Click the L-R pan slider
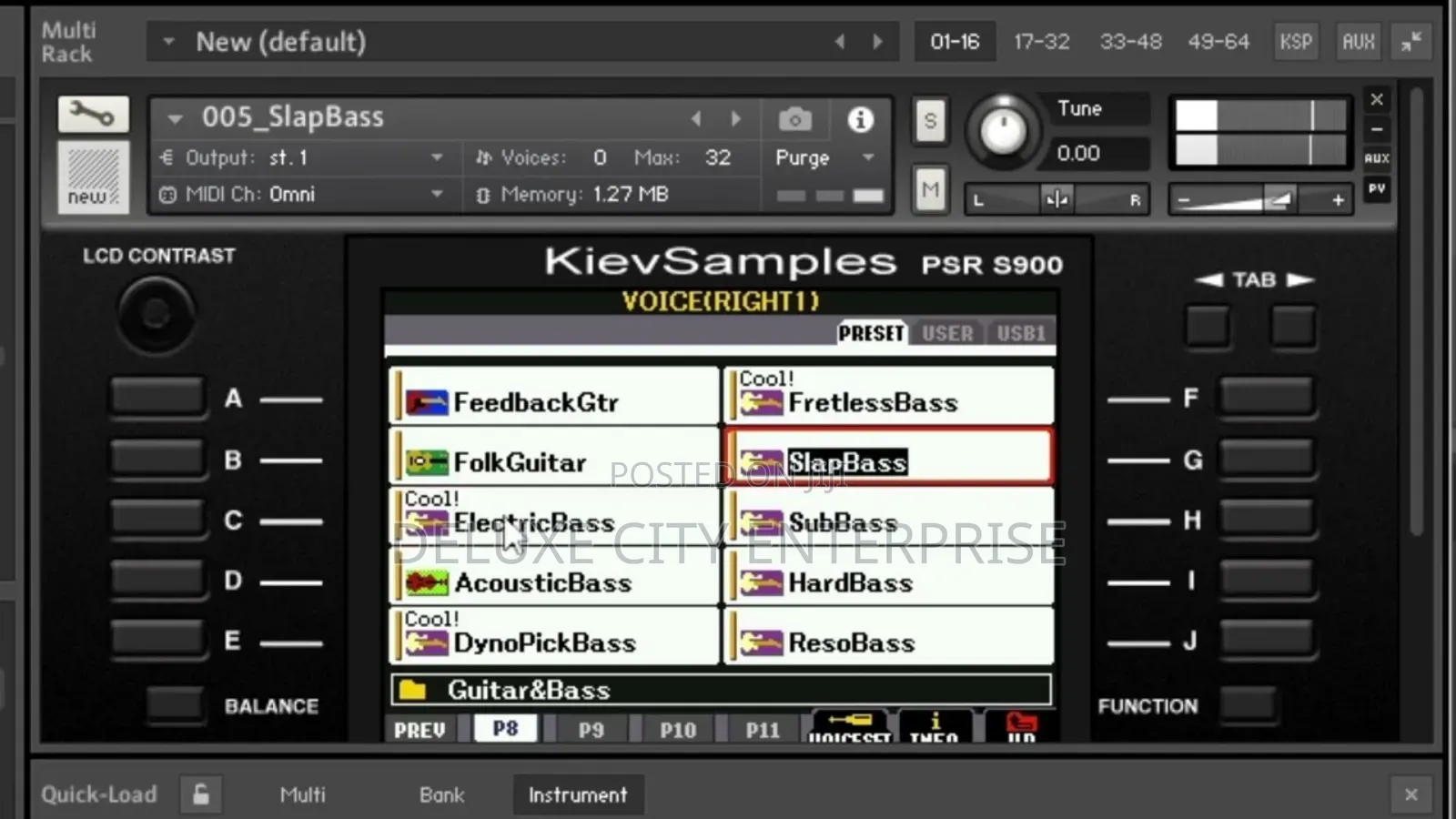 1056,199
